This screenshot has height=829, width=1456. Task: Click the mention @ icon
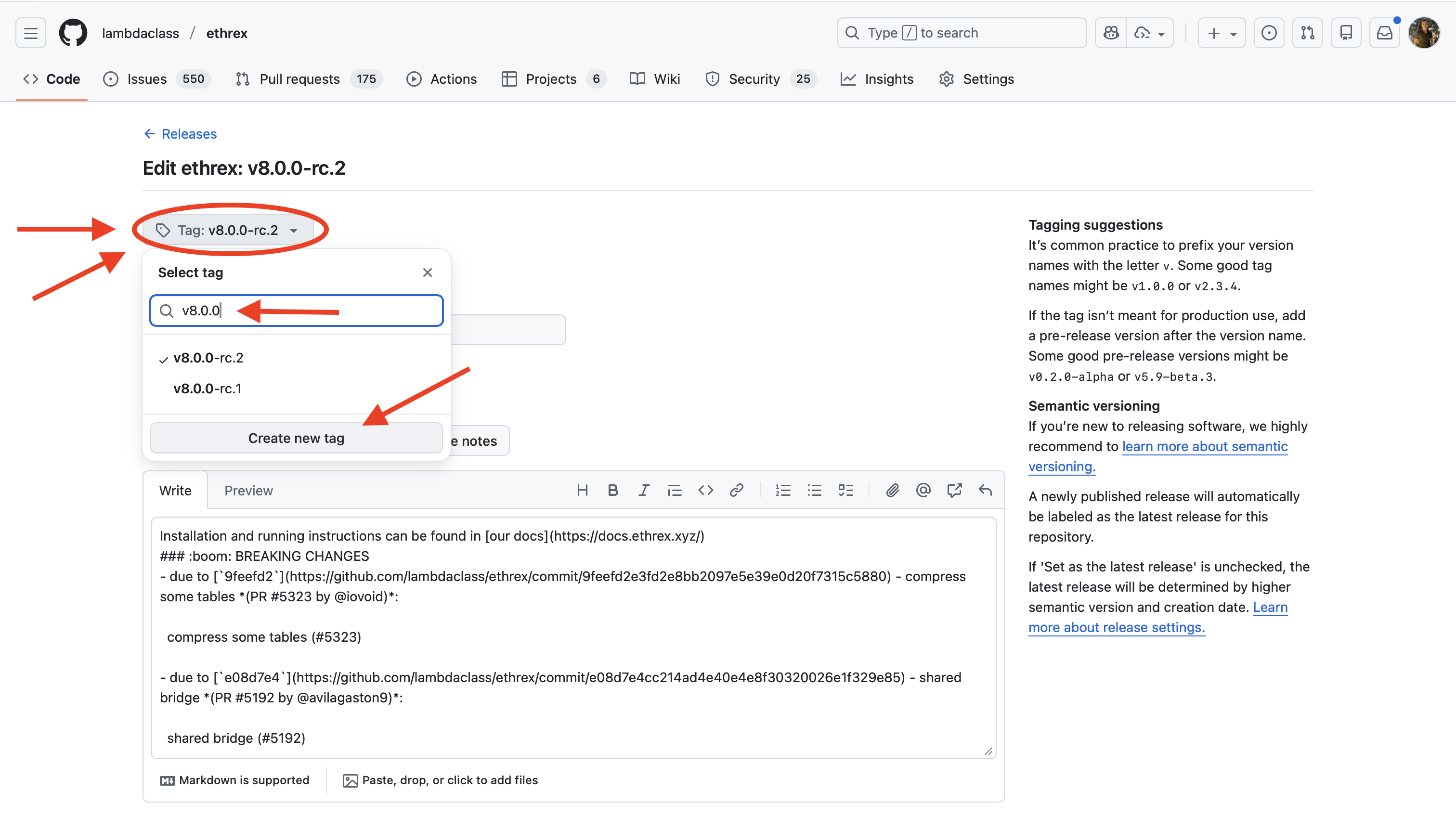pyautogui.click(x=923, y=490)
